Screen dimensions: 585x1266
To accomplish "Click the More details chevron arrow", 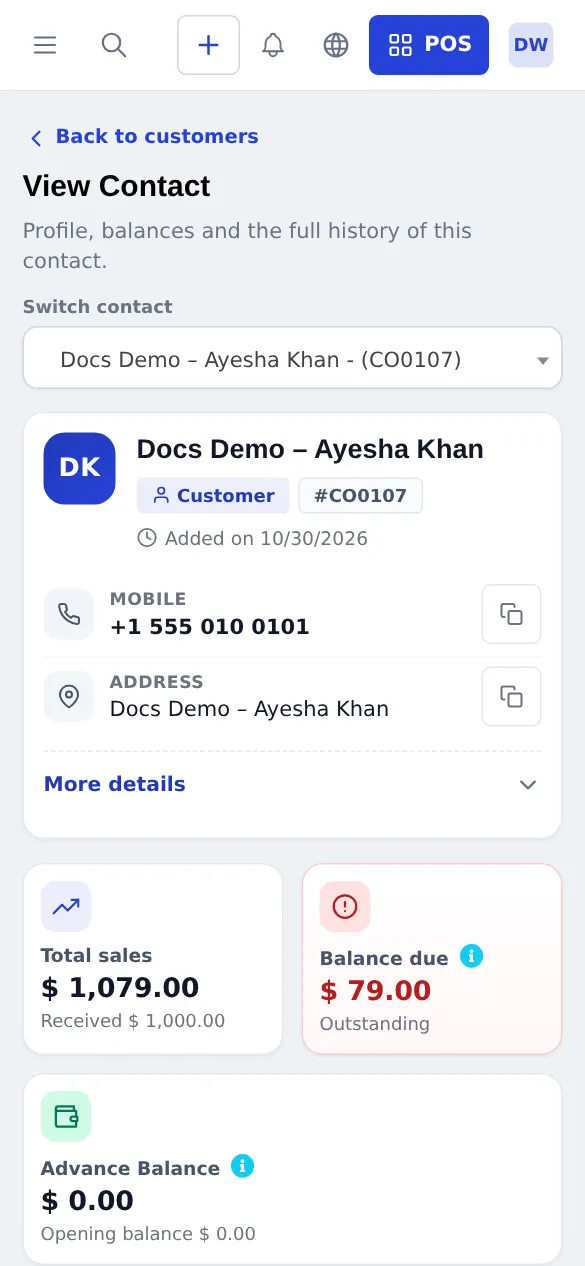I will 528,785.
